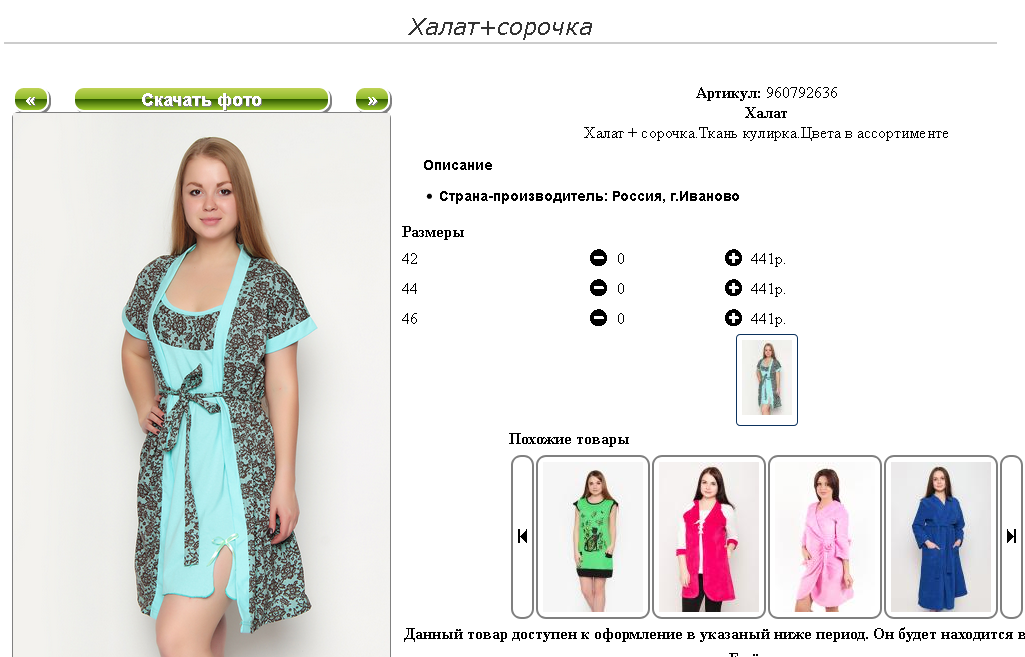Click the plus icon for size 42

tap(733, 258)
